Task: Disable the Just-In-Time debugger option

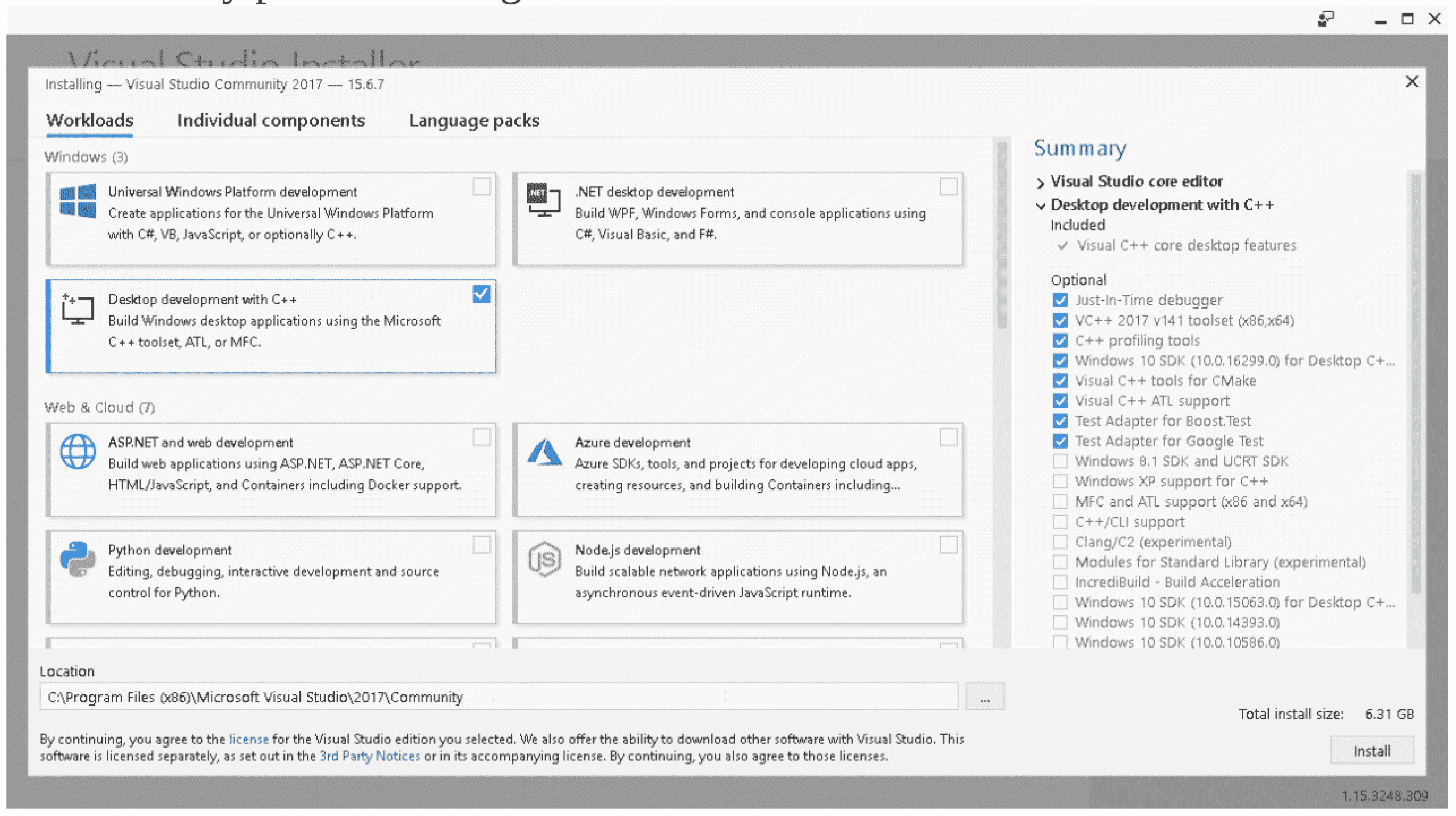Action: tap(1060, 300)
